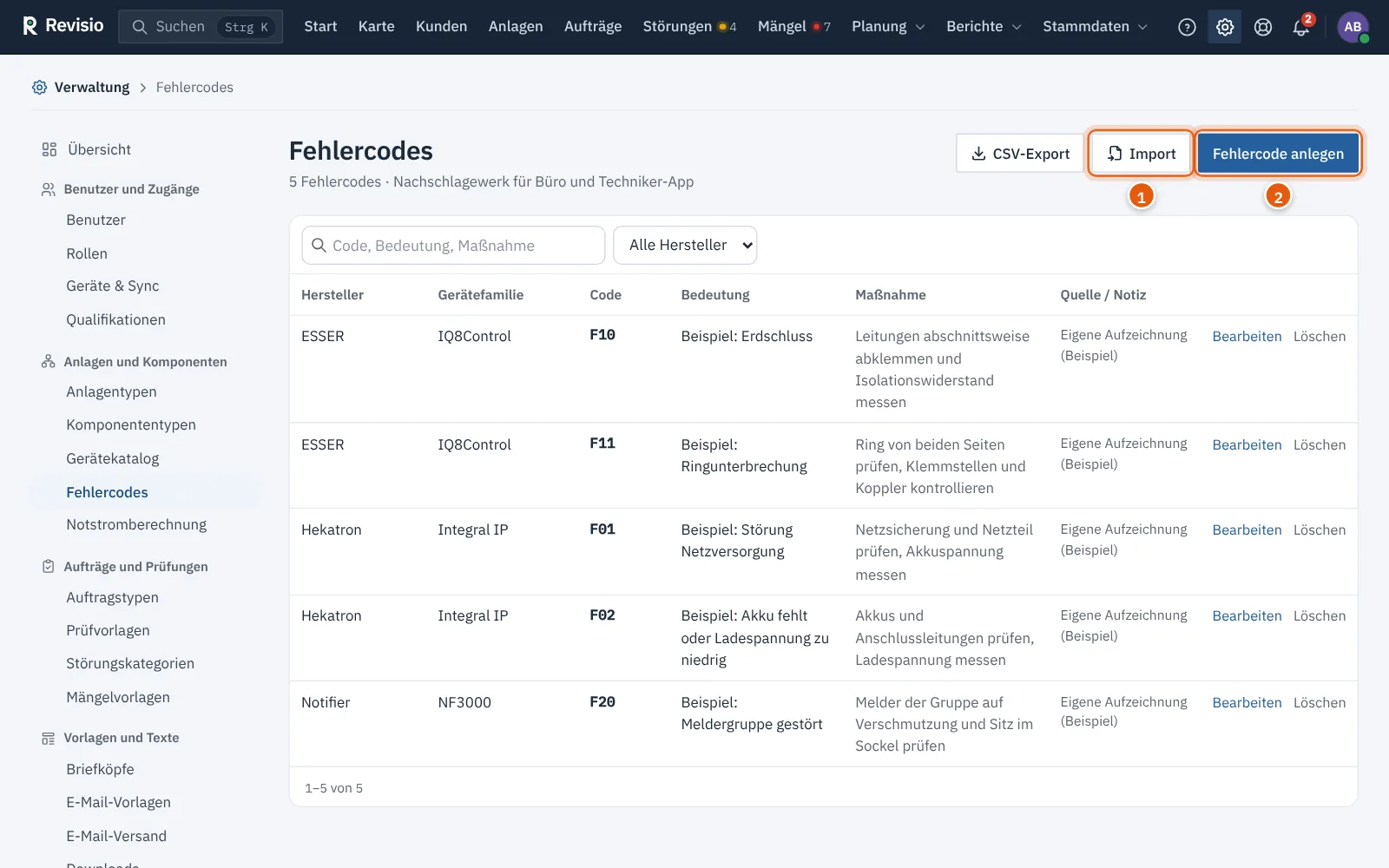This screenshot has width=1389, height=868.
Task: Go to Störungen in top navigation
Action: point(689,27)
